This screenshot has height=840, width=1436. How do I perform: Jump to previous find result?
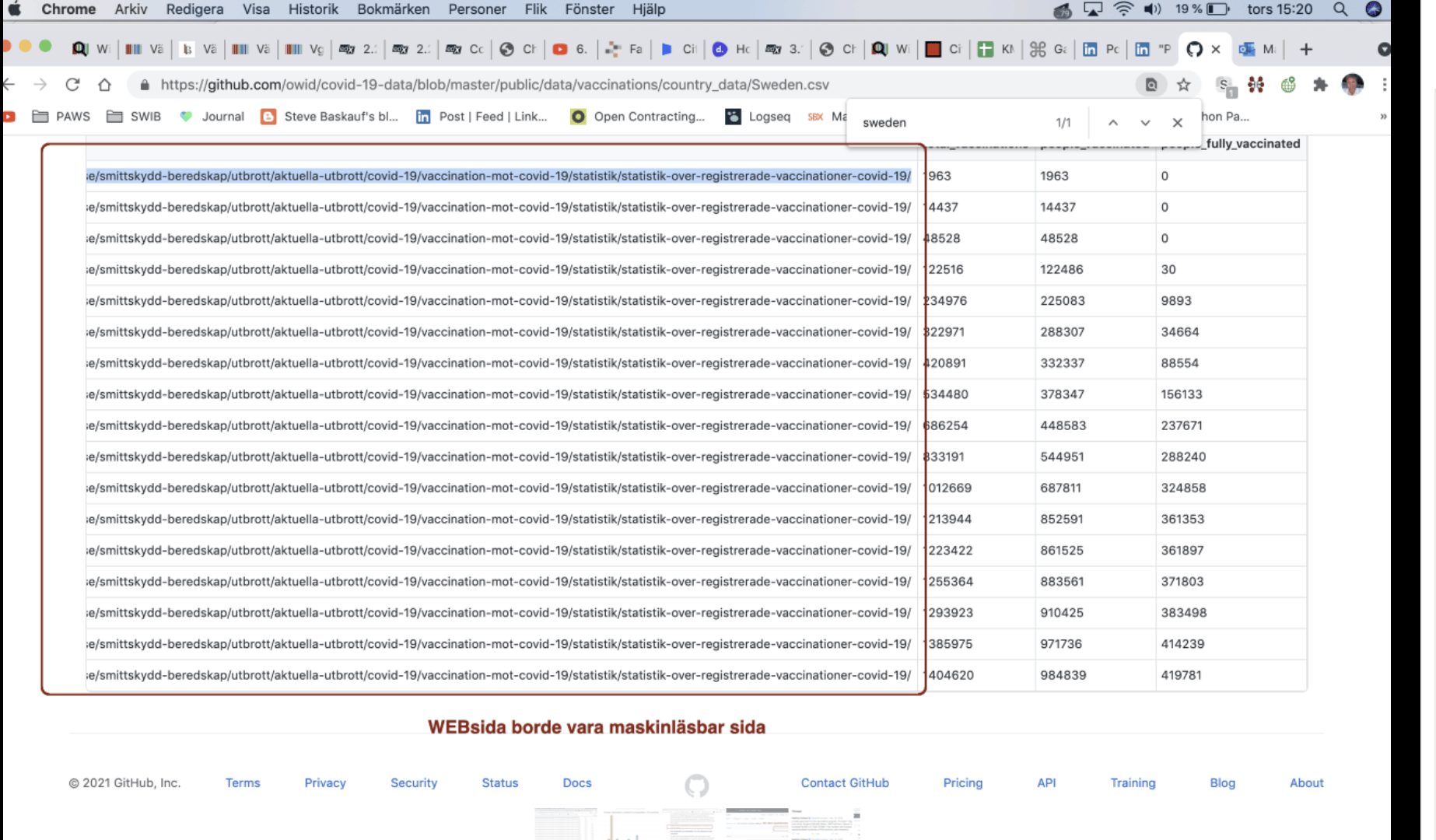click(x=1113, y=123)
